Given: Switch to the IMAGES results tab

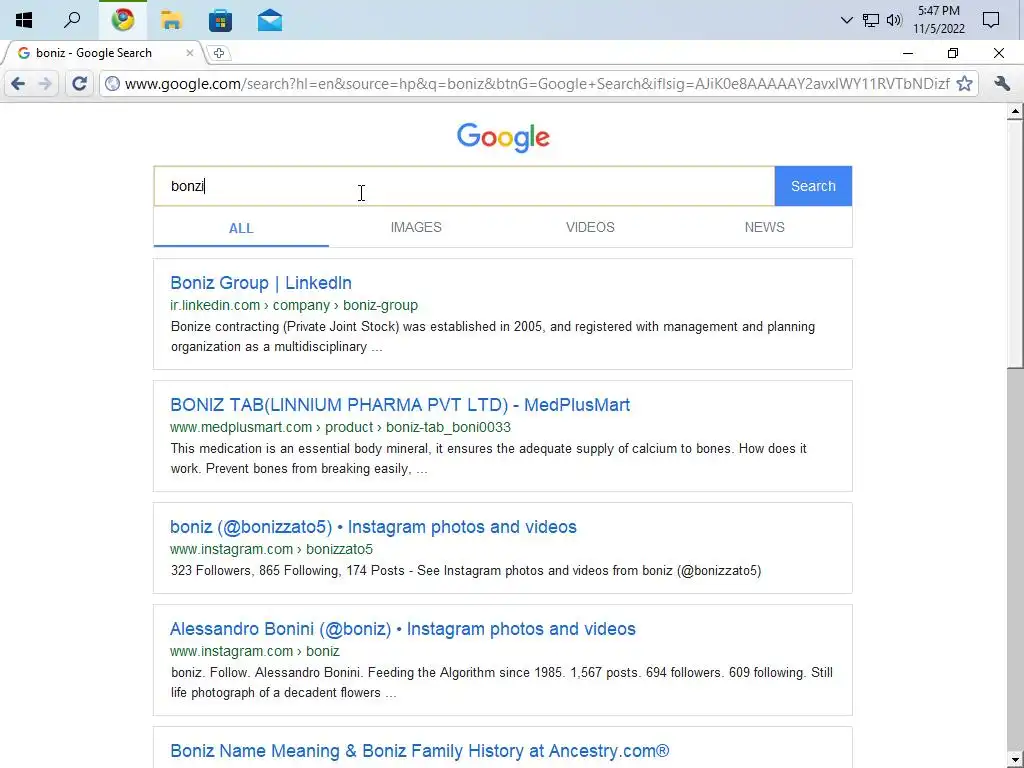Looking at the screenshot, I should coord(416,227).
